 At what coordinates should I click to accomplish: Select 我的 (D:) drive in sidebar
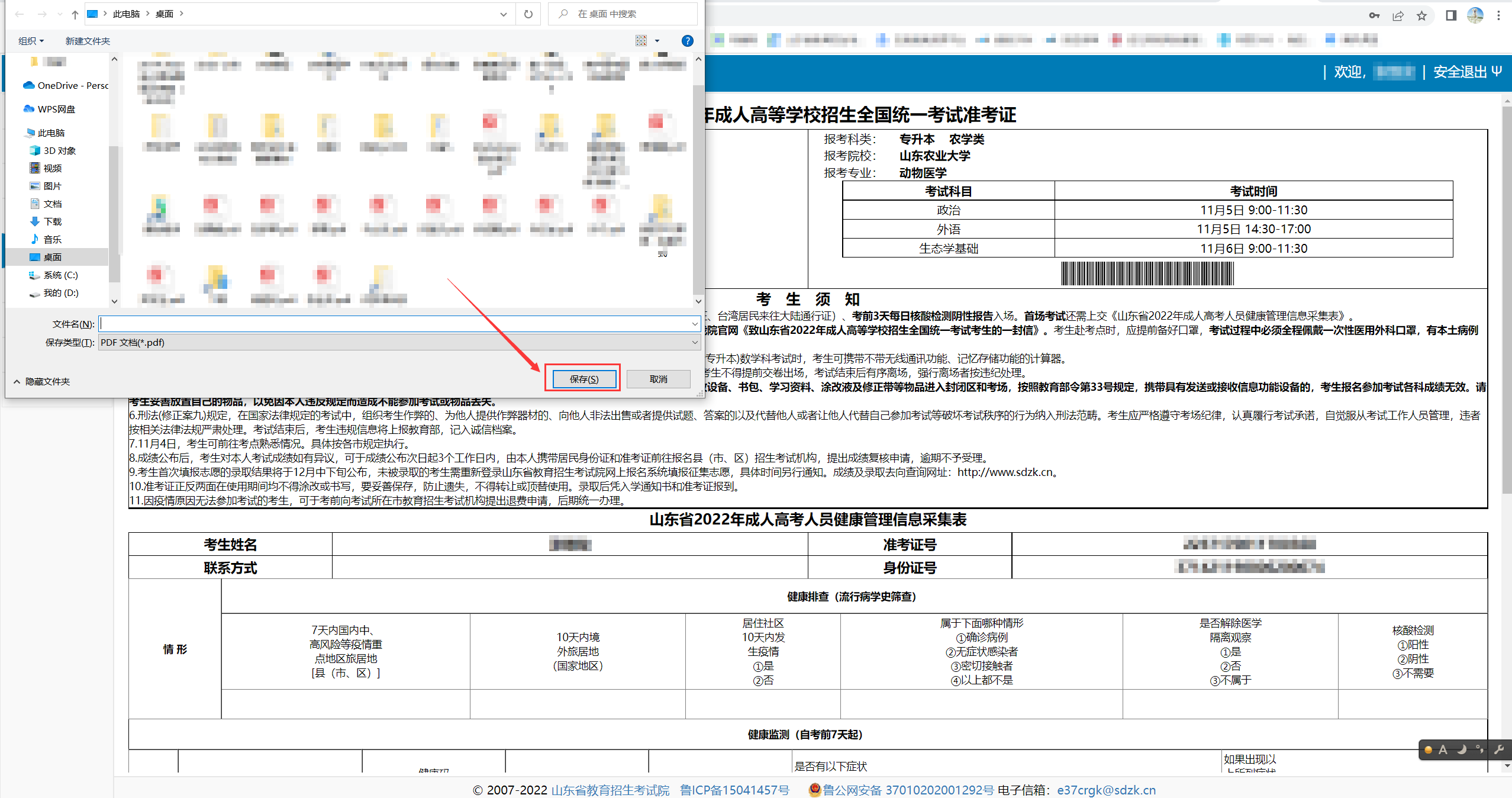click(60, 292)
